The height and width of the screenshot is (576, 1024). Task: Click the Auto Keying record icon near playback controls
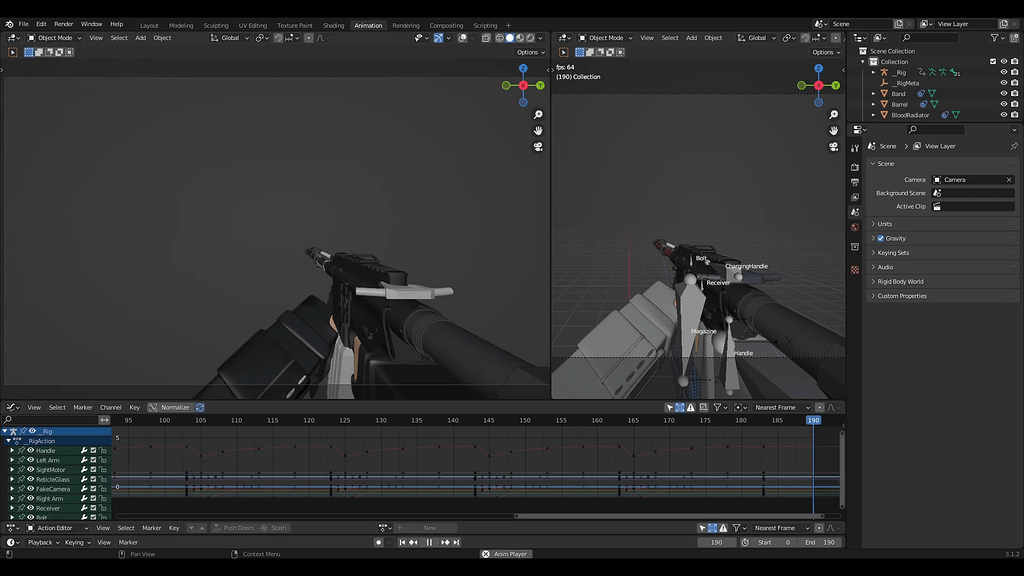coord(378,542)
